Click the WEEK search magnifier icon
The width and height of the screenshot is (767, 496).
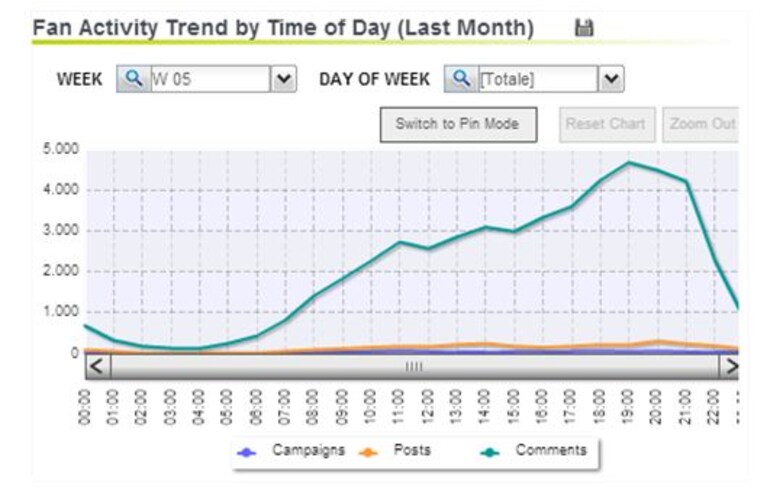134,79
